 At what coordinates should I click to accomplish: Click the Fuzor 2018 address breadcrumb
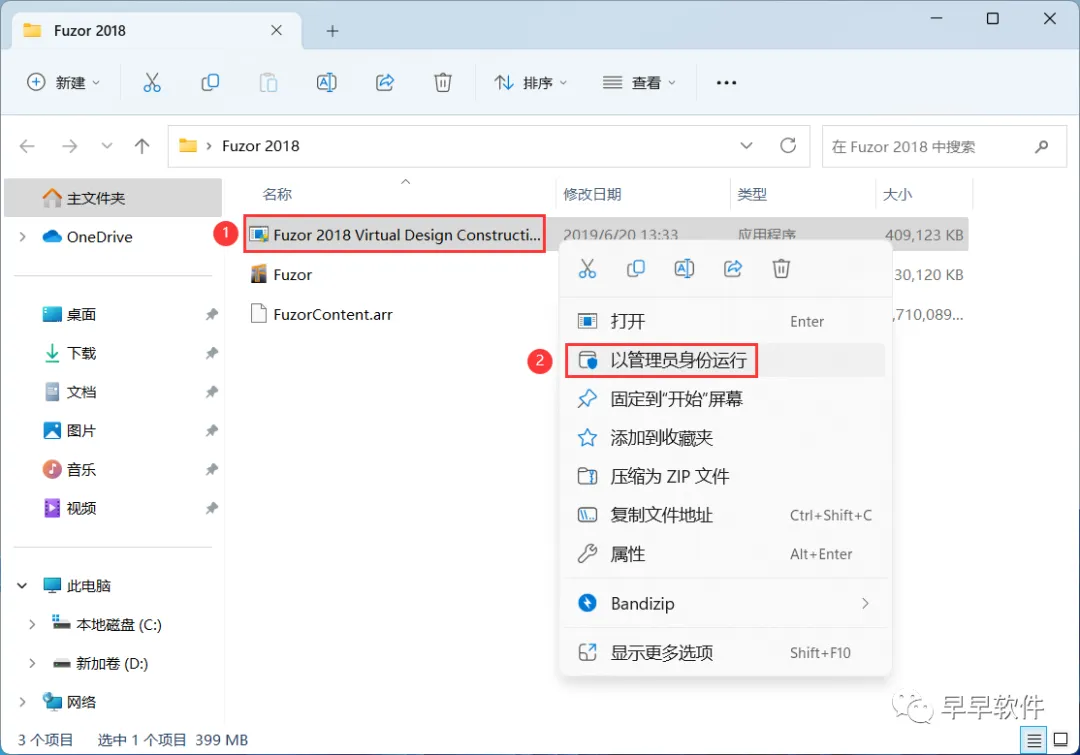tap(260, 146)
